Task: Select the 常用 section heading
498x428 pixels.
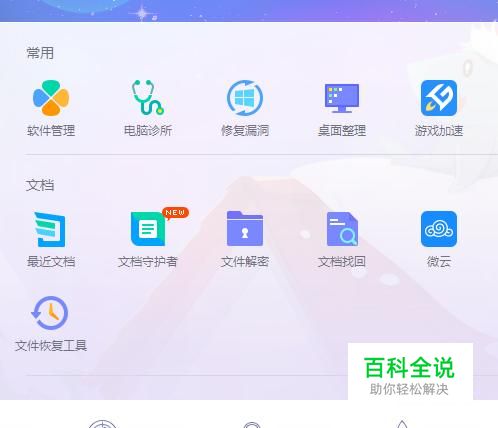Action: tap(40, 53)
